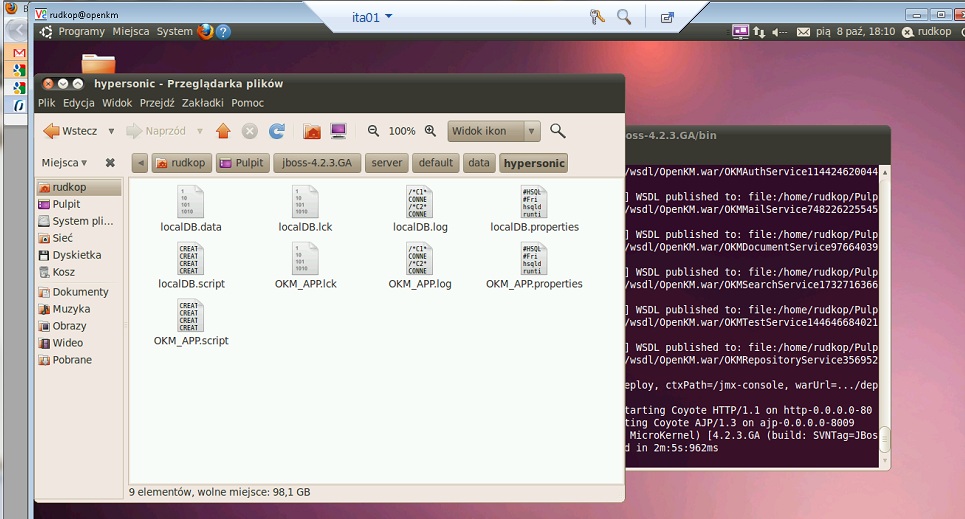This screenshot has width=965, height=519.
Task: Go to Pulpit in the path bar
Action: tap(242, 163)
